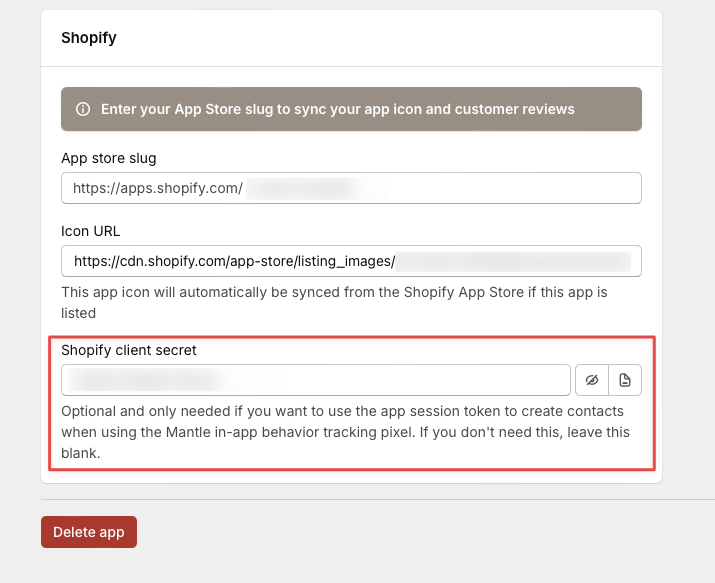The width and height of the screenshot is (715, 583).
Task: Select the Shopify section heading
Action: point(89,37)
